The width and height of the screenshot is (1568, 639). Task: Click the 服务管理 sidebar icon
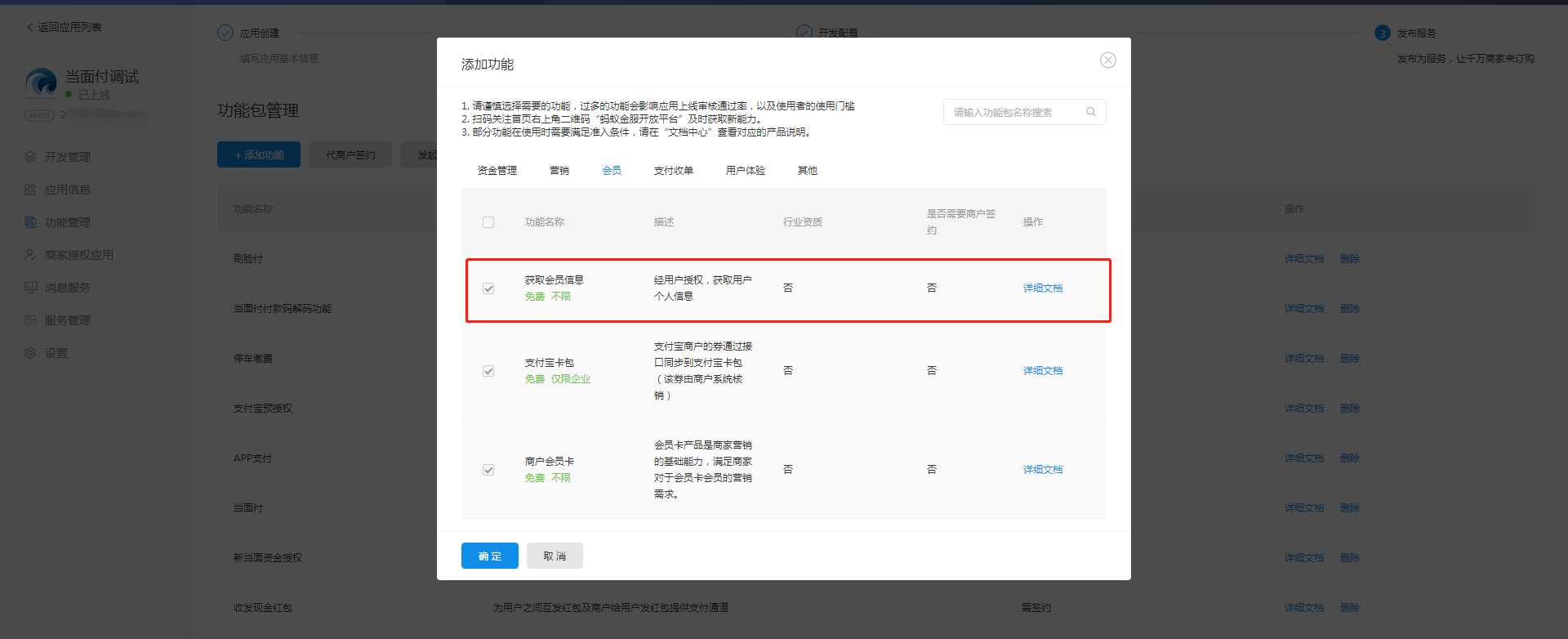coord(30,320)
